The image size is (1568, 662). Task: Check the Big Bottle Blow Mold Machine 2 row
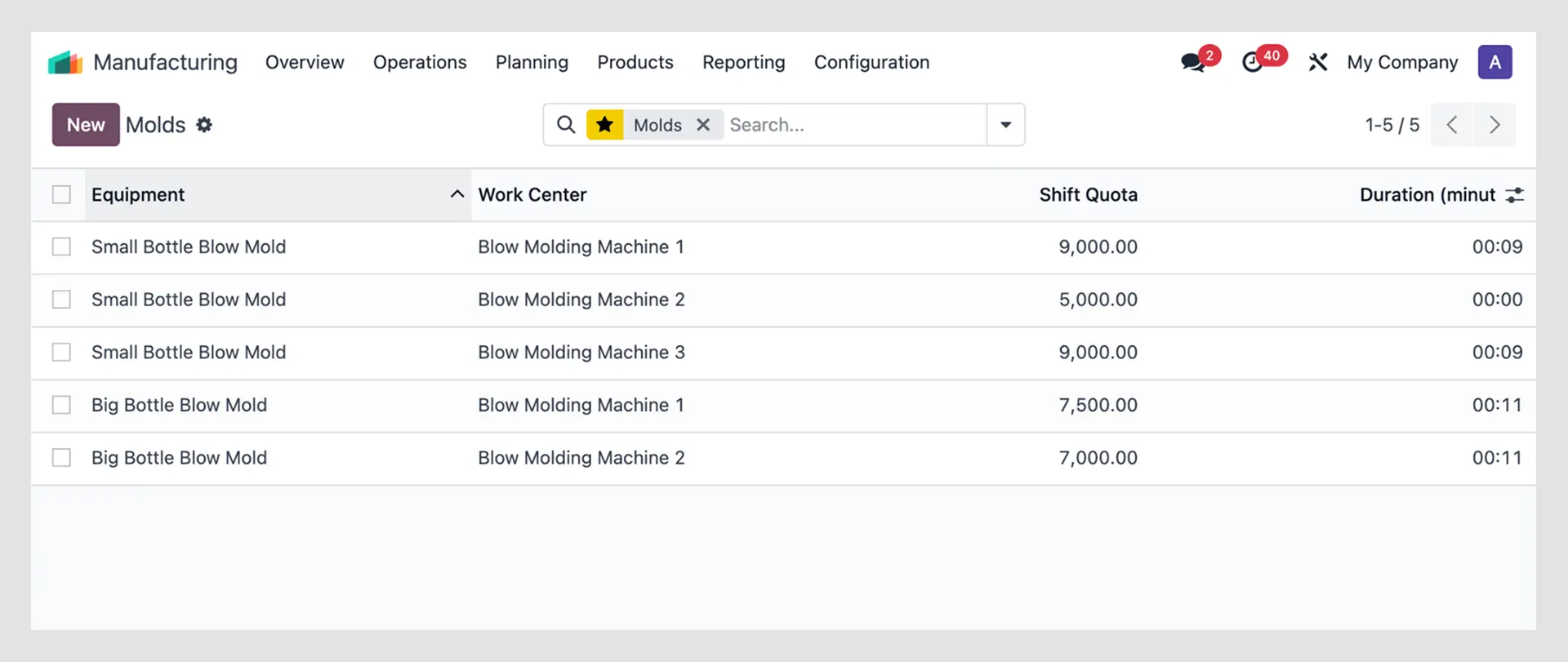pos(61,458)
